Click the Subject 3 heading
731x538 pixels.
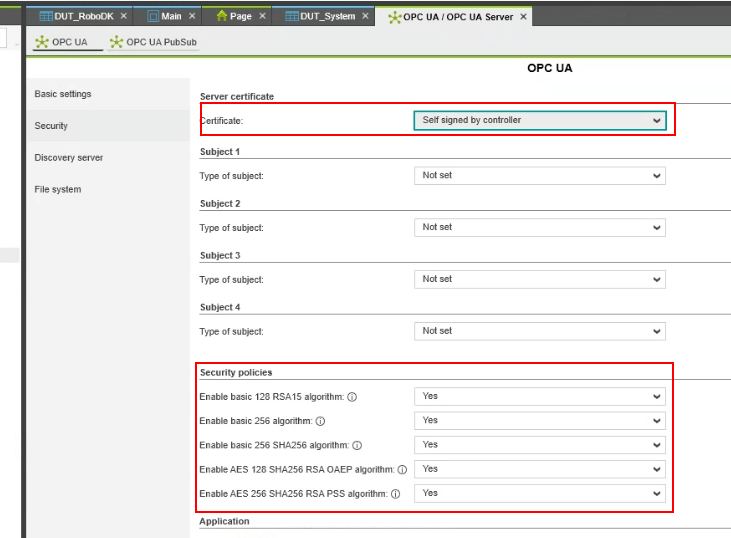[220, 255]
